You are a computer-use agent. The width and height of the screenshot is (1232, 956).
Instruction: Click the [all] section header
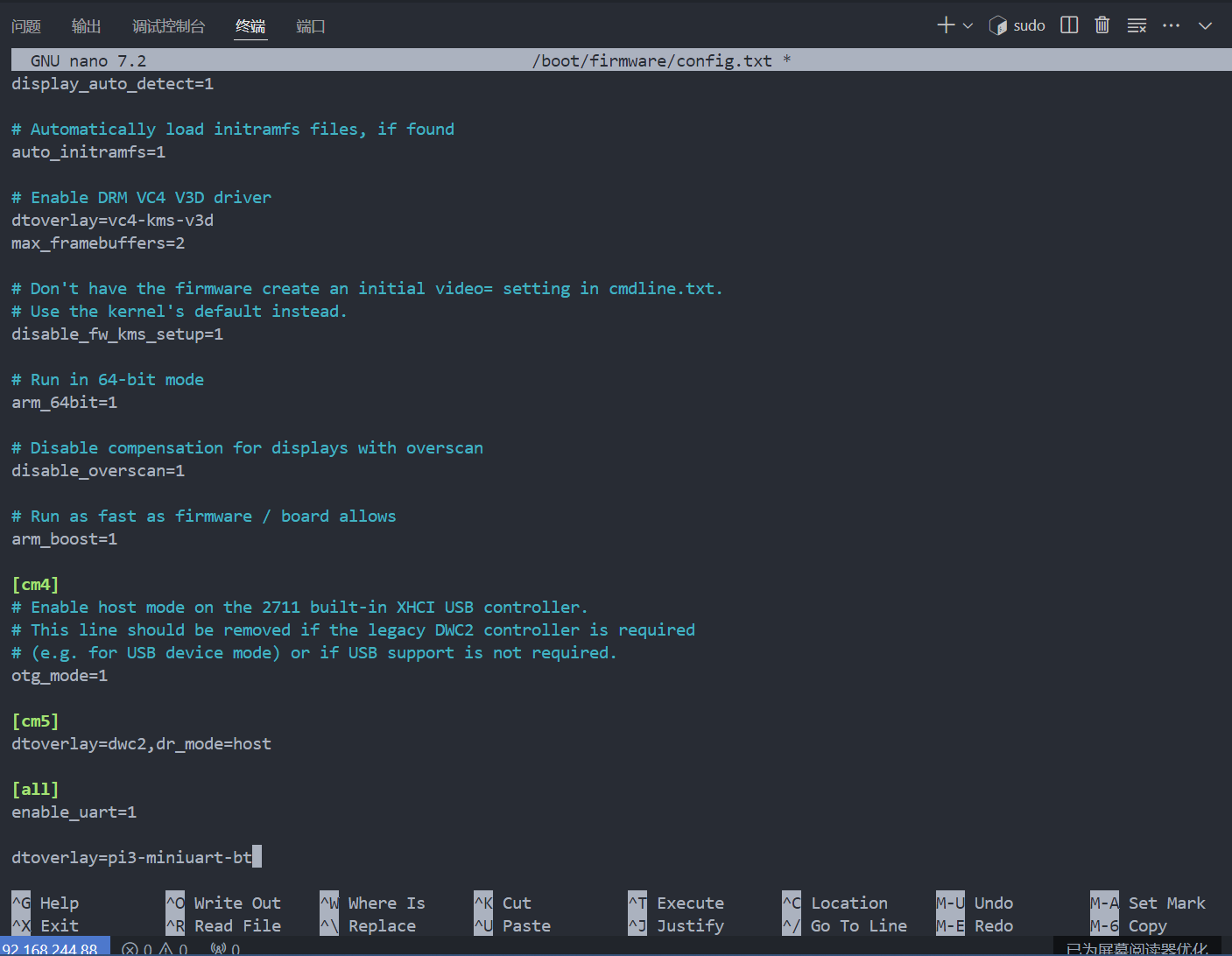(35, 789)
